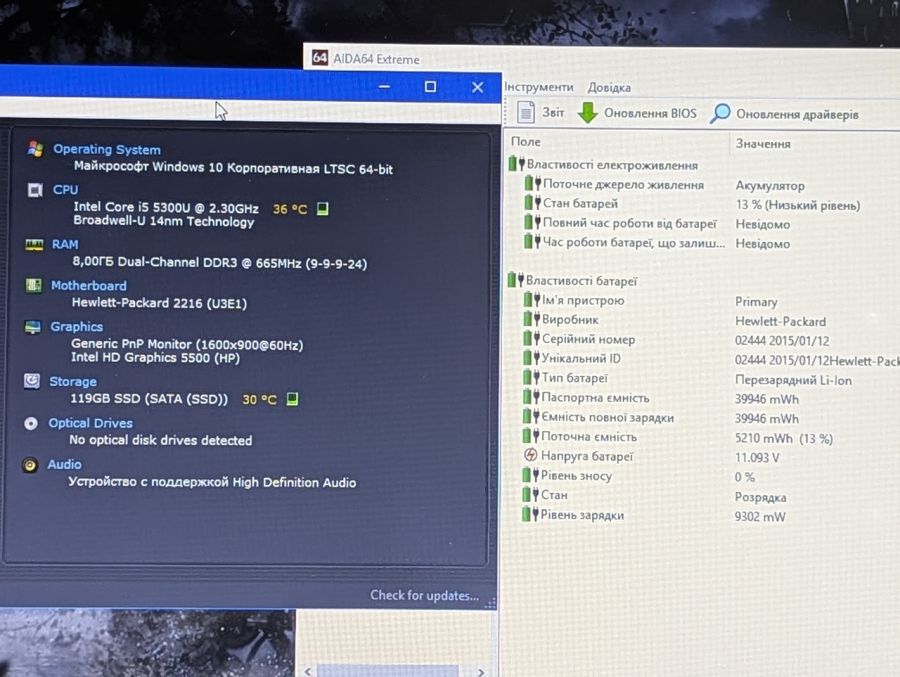Open the Optical Drives section link

pyautogui.click(x=91, y=423)
